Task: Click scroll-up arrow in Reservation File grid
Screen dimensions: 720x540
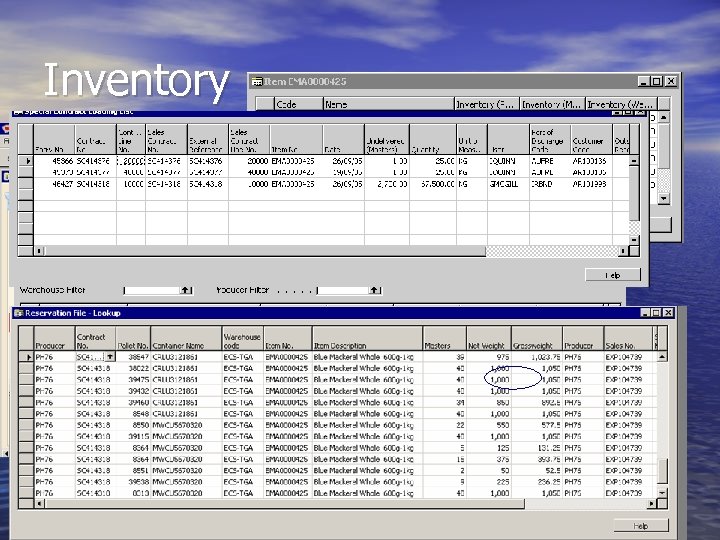Action: point(662,357)
